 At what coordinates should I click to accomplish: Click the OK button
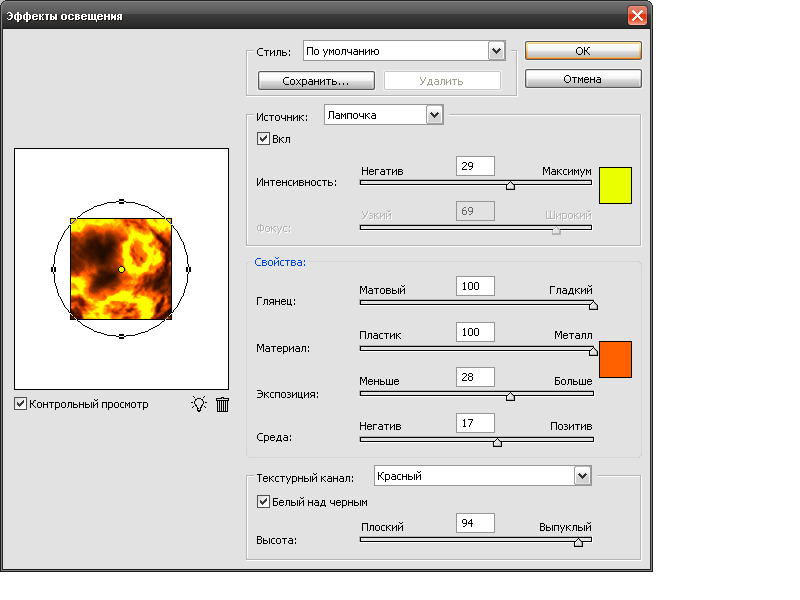583,51
